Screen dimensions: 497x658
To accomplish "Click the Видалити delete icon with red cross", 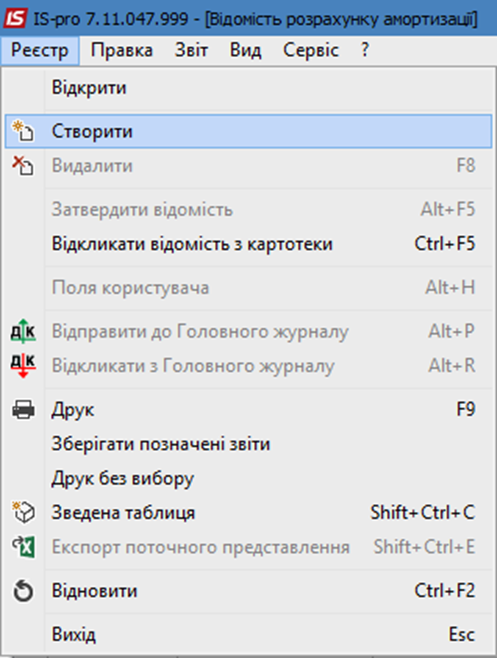I will [23, 166].
